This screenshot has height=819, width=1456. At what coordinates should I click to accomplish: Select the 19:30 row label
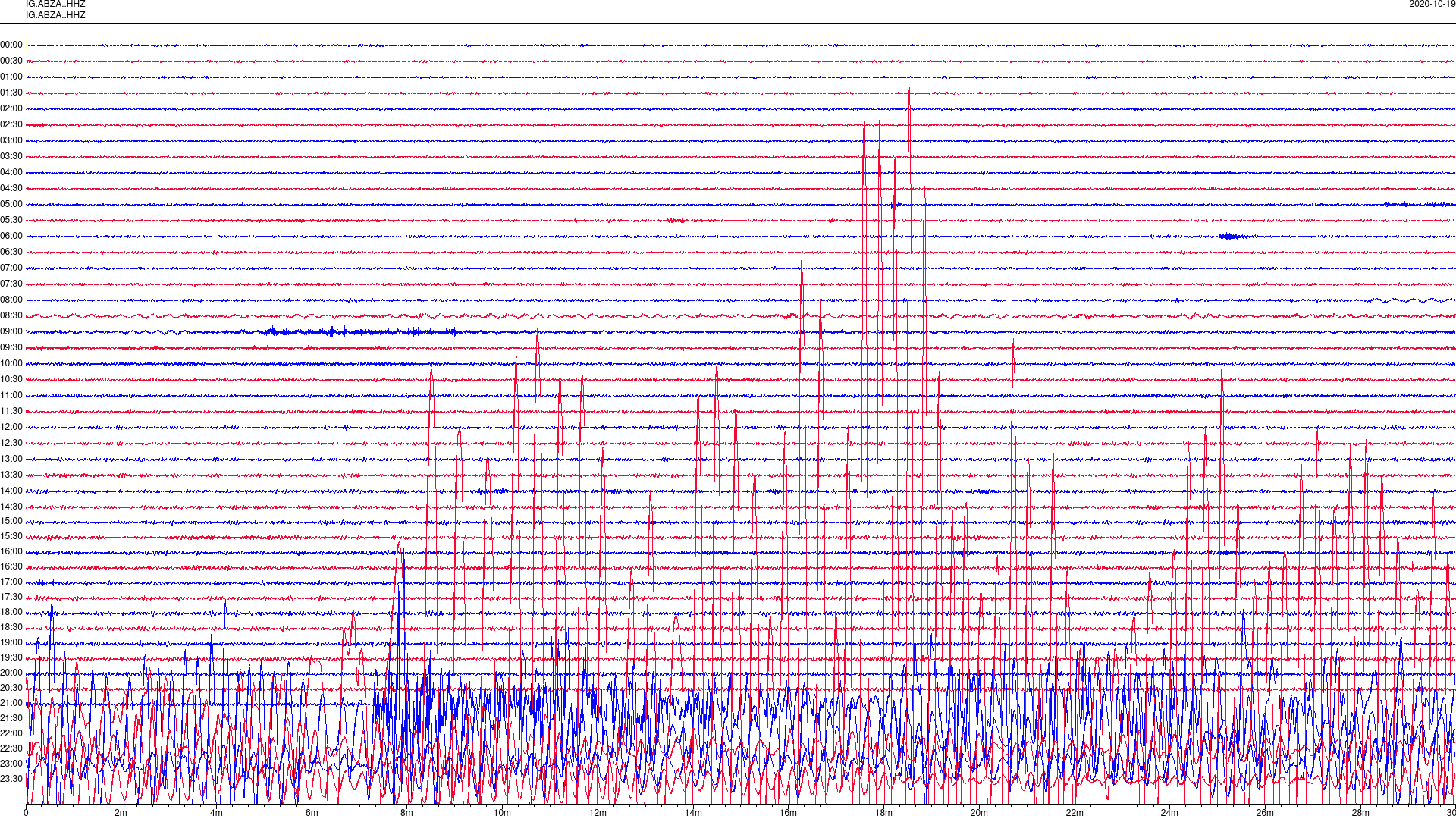[11, 658]
